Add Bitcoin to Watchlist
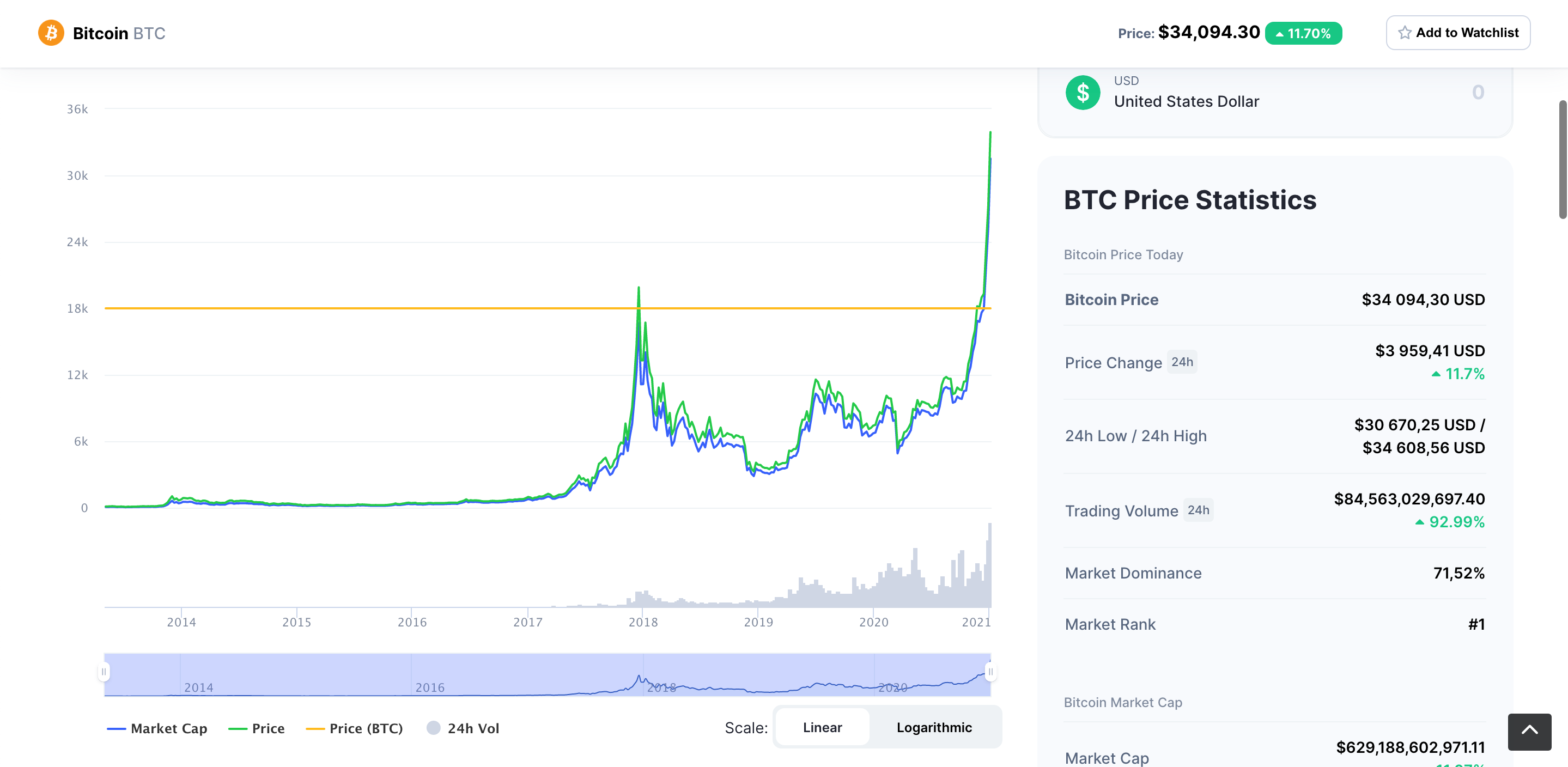This screenshot has width=1568, height=767. click(1458, 33)
